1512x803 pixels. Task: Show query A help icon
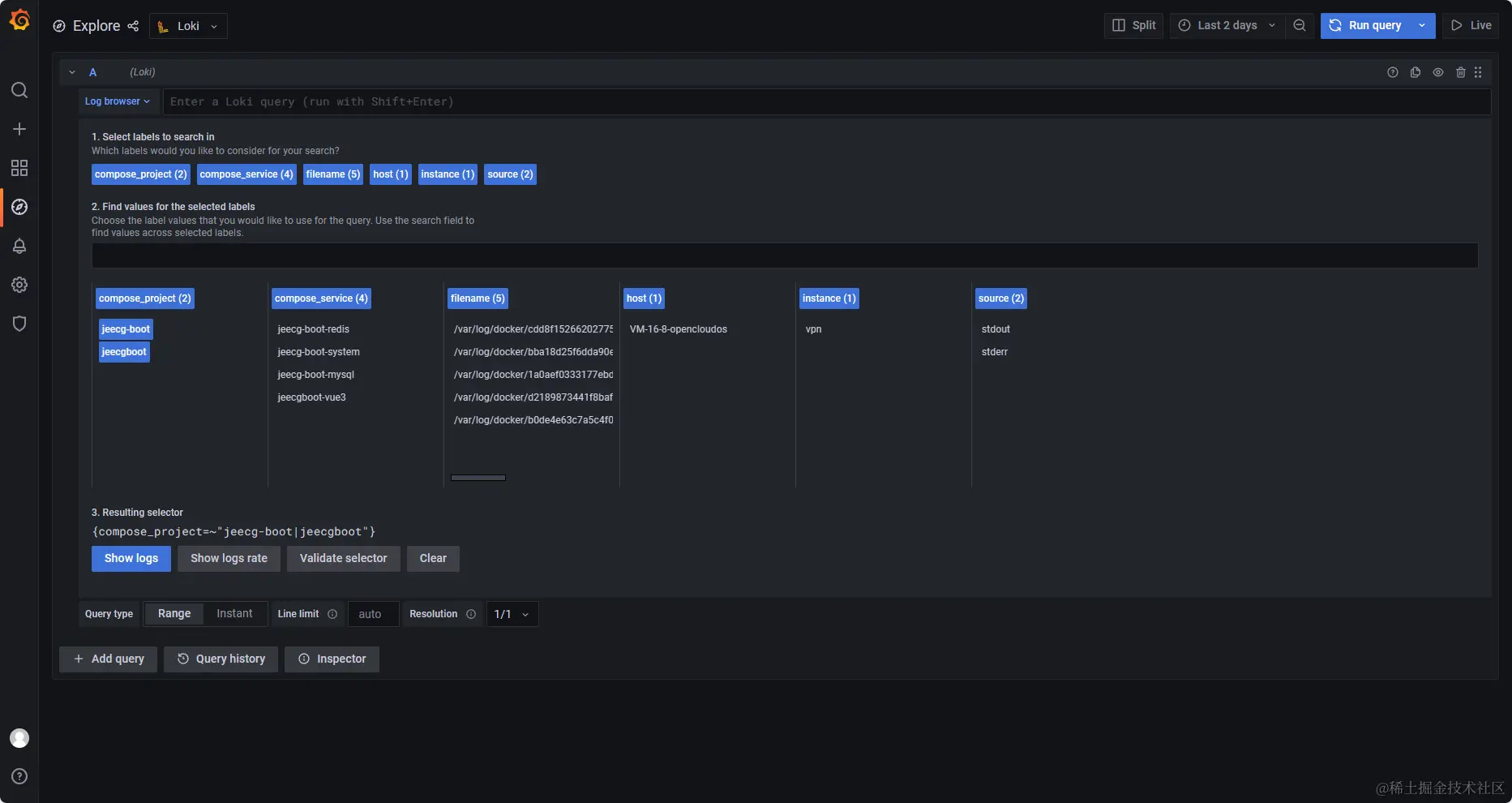click(1393, 72)
